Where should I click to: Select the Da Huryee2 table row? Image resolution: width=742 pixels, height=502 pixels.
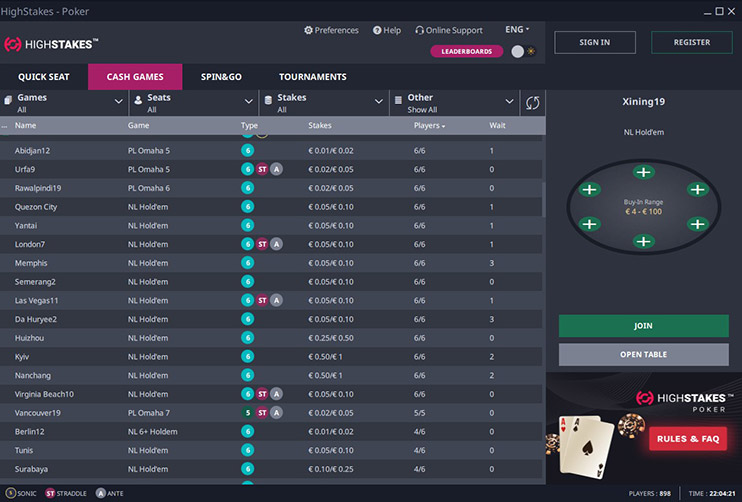271,319
